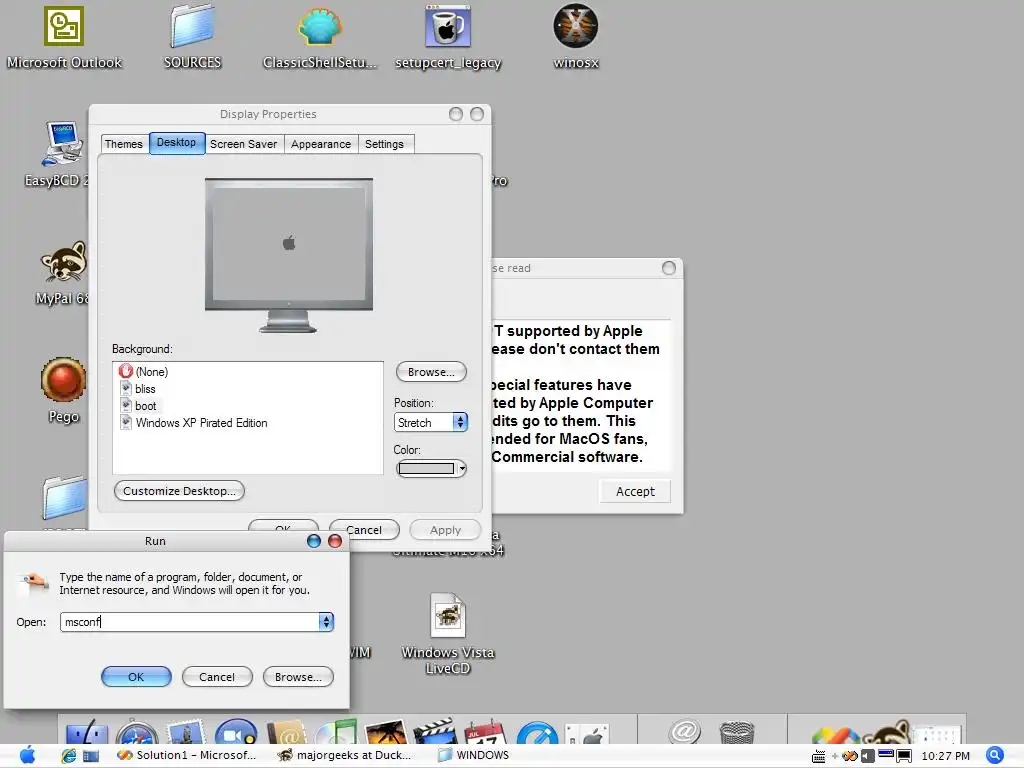Open the Trash bin in the dock
Screen dimensions: 1024x768
(x=737, y=733)
